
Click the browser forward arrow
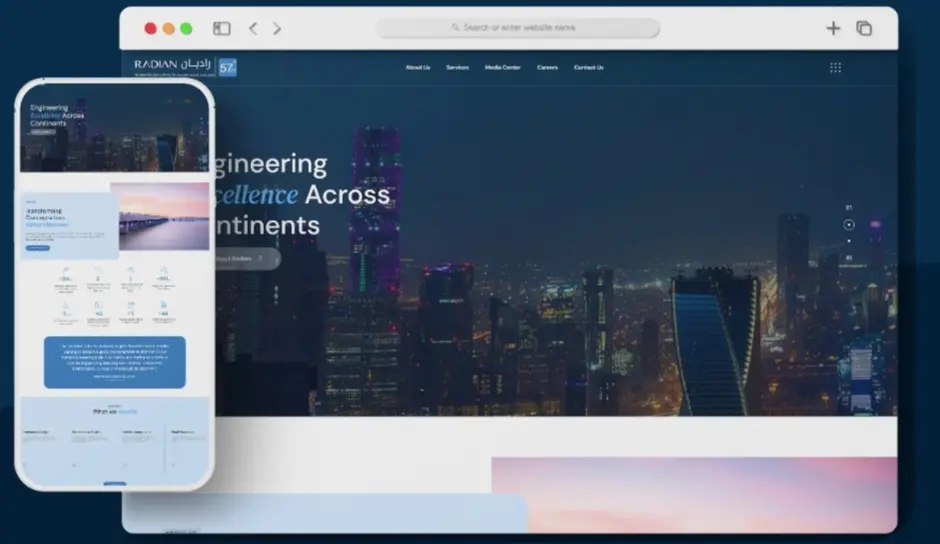coord(277,29)
